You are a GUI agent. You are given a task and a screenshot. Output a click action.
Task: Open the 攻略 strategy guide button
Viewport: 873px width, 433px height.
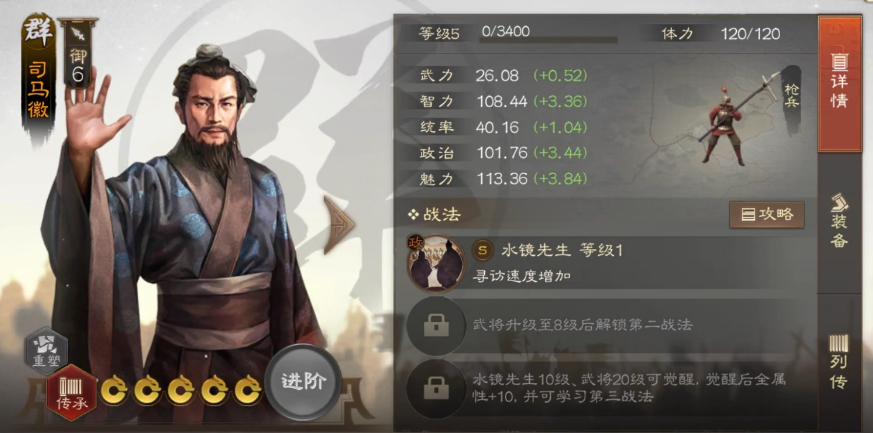[767, 214]
